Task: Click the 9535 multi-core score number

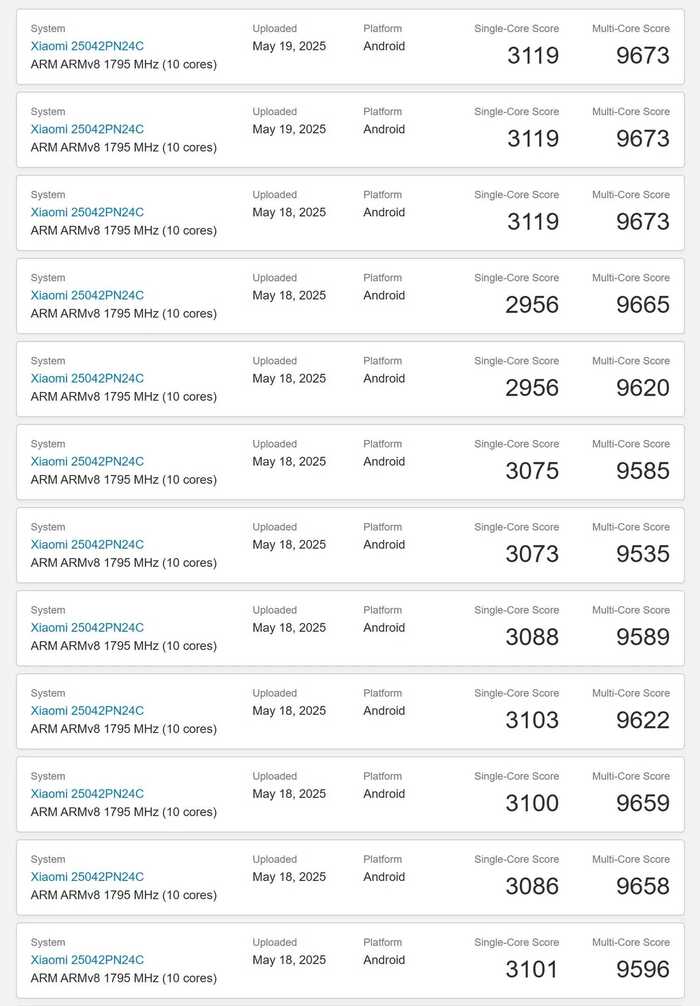Action: (x=642, y=554)
